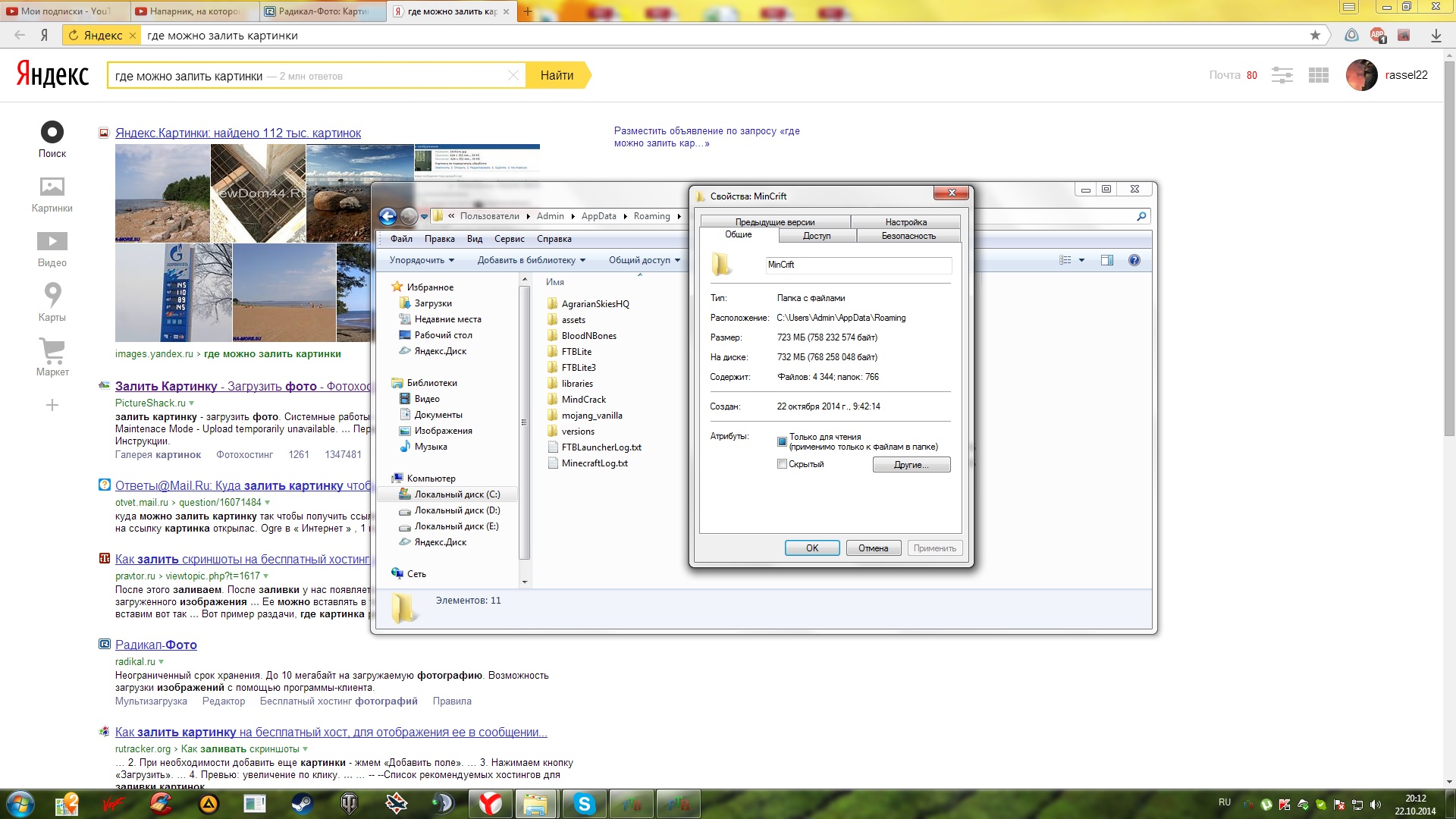
Task: Add a service with the sidebar plus icon
Action: click(52, 405)
